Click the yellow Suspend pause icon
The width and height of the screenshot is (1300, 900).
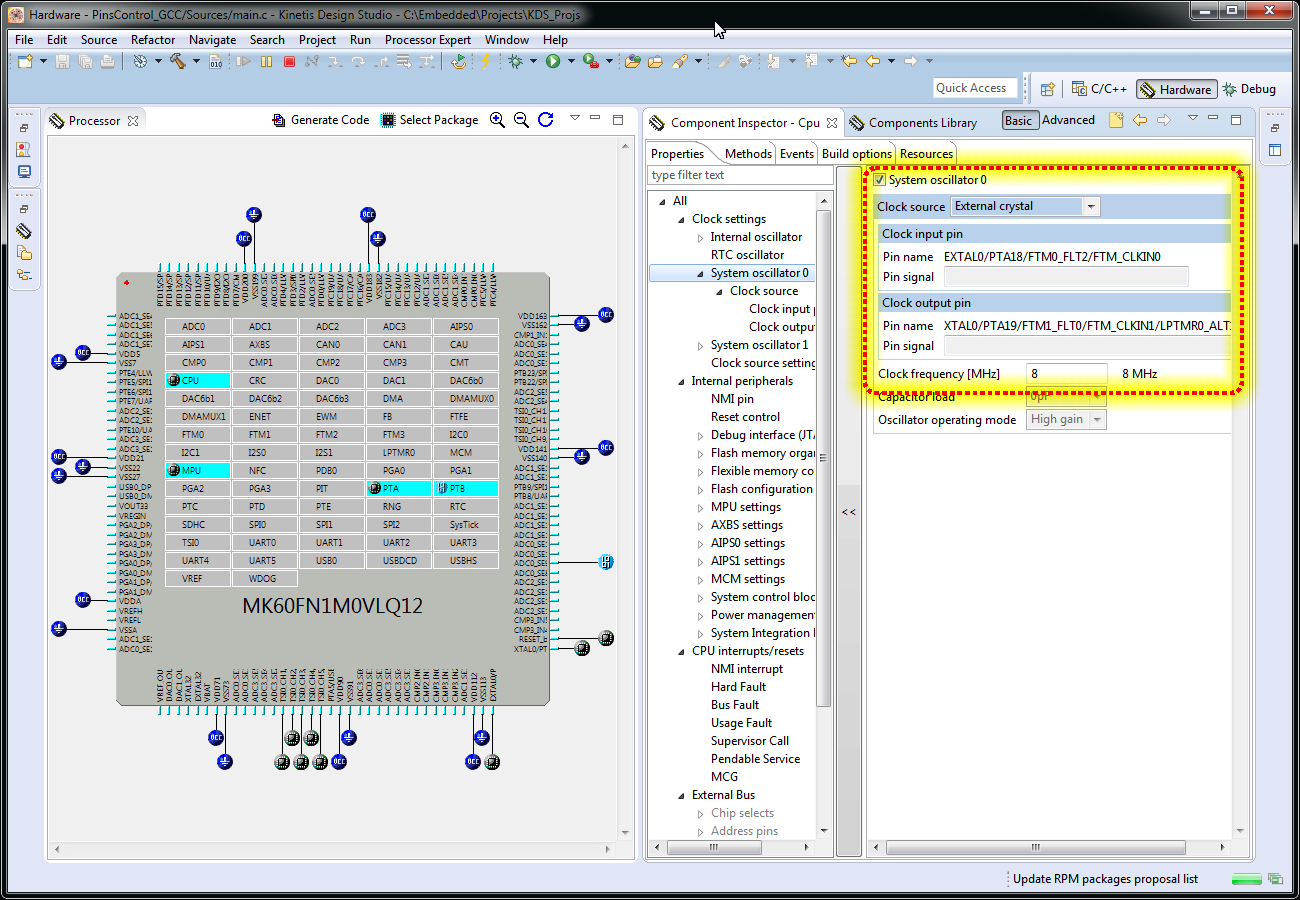pyautogui.click(x=266, y=62)
